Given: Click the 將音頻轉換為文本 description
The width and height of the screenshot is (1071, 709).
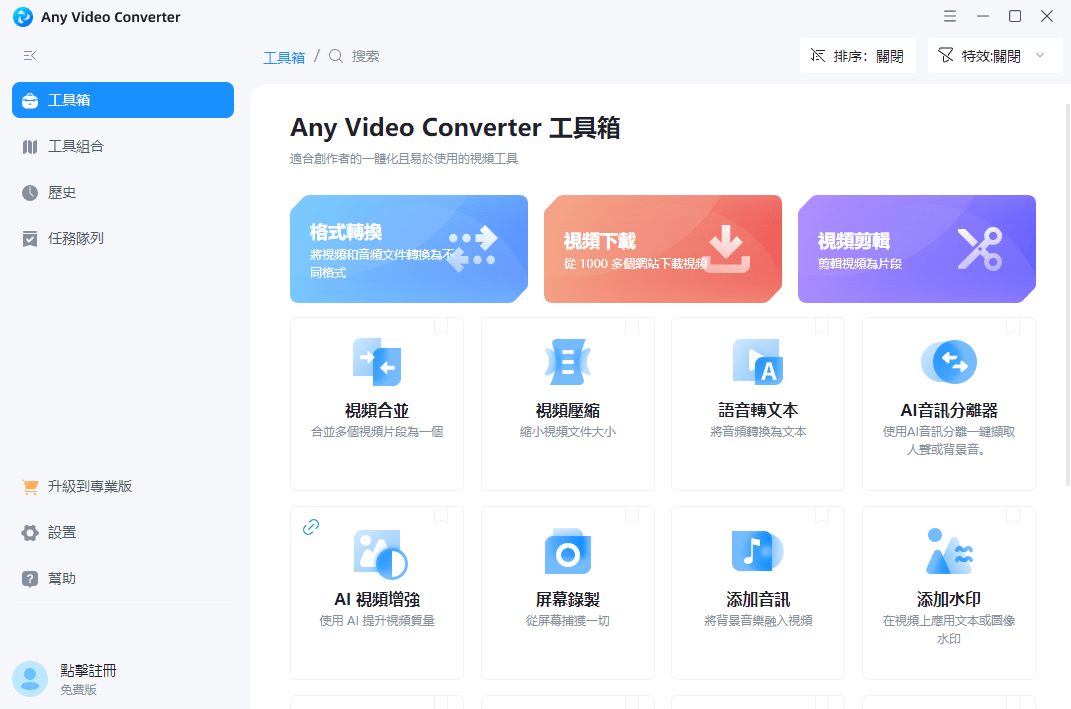Looking at the screenshot, I should pyautogui.click(x=758, y=432).
